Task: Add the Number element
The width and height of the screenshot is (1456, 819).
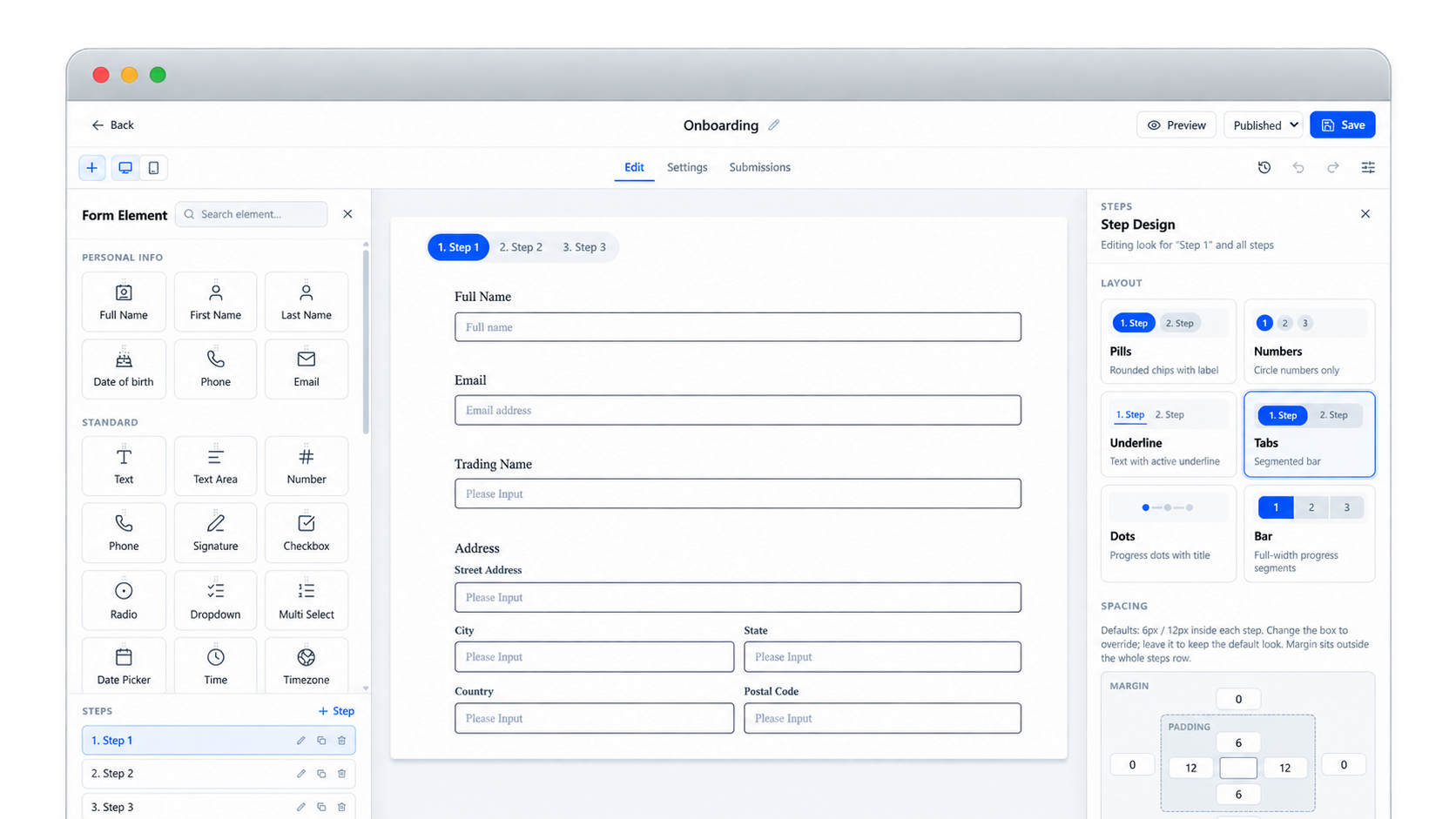Action: coord(307,466)
